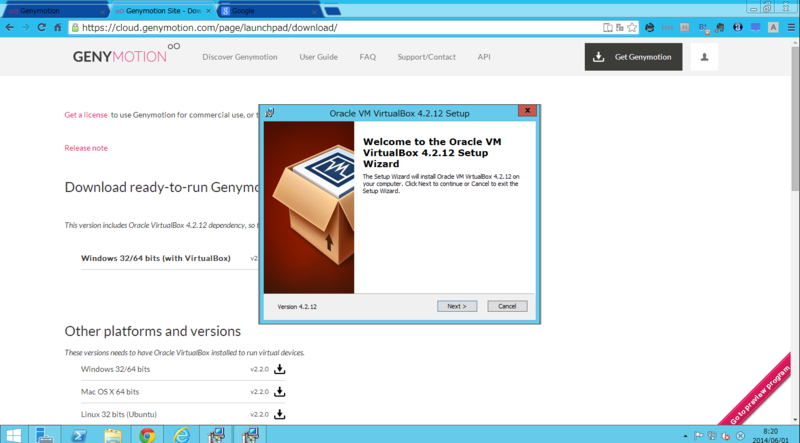The height and width of the screenshot is (443, 800).
Task: Click the Evernote elephant extension icon
Action: click(720, 28)
